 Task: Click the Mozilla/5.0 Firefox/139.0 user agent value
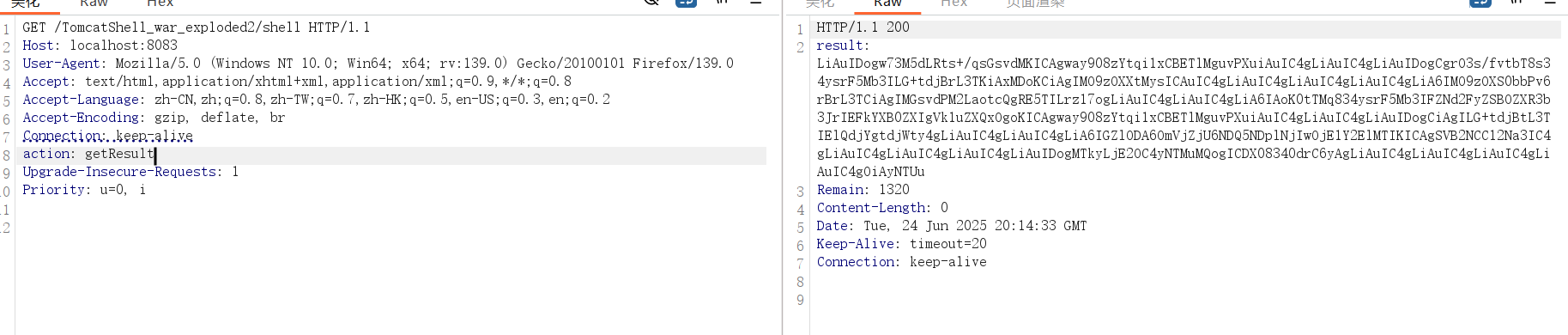click(424, 64)
